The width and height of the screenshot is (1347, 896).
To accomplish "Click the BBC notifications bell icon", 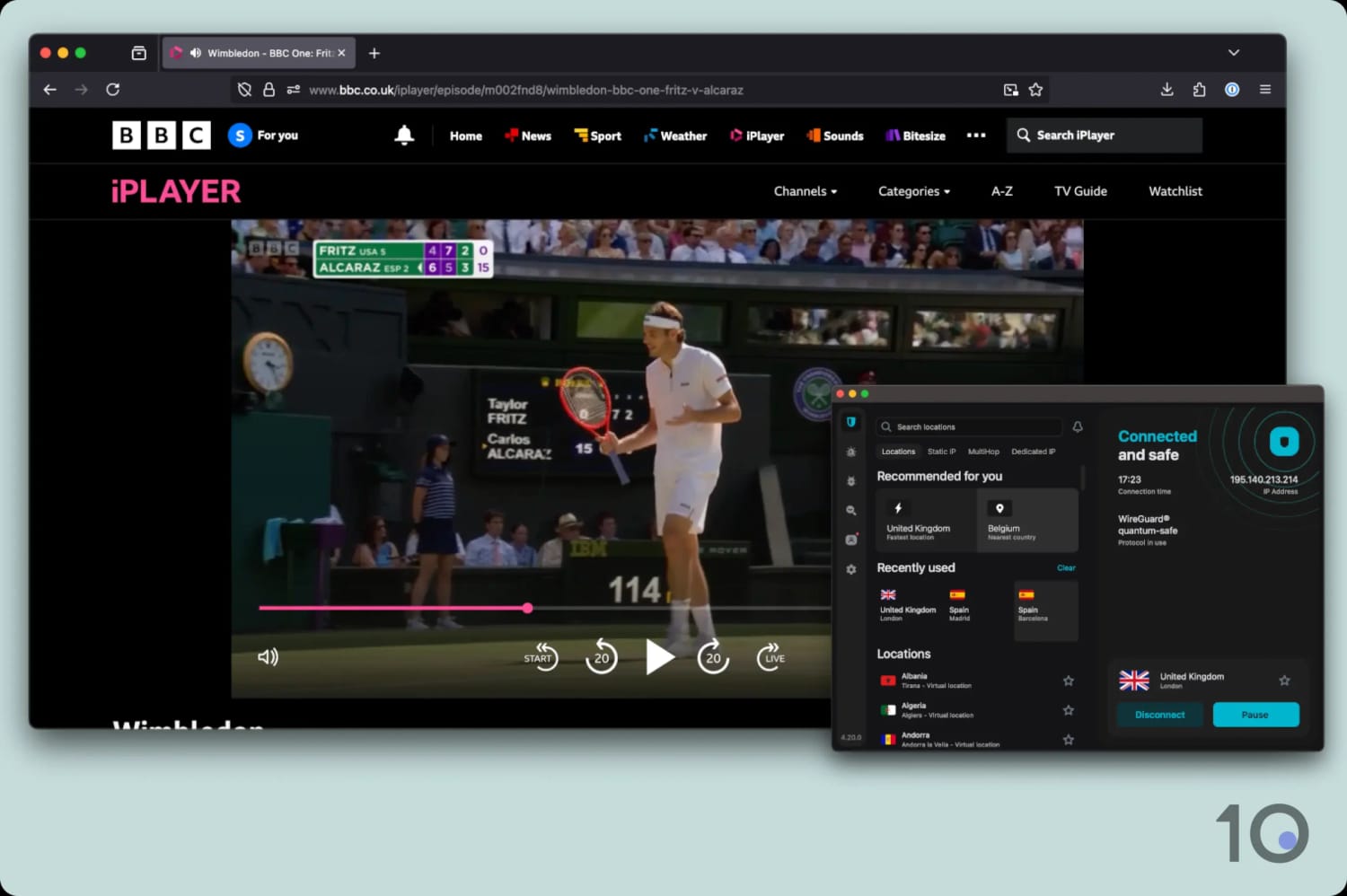I will tap(404, 135).
